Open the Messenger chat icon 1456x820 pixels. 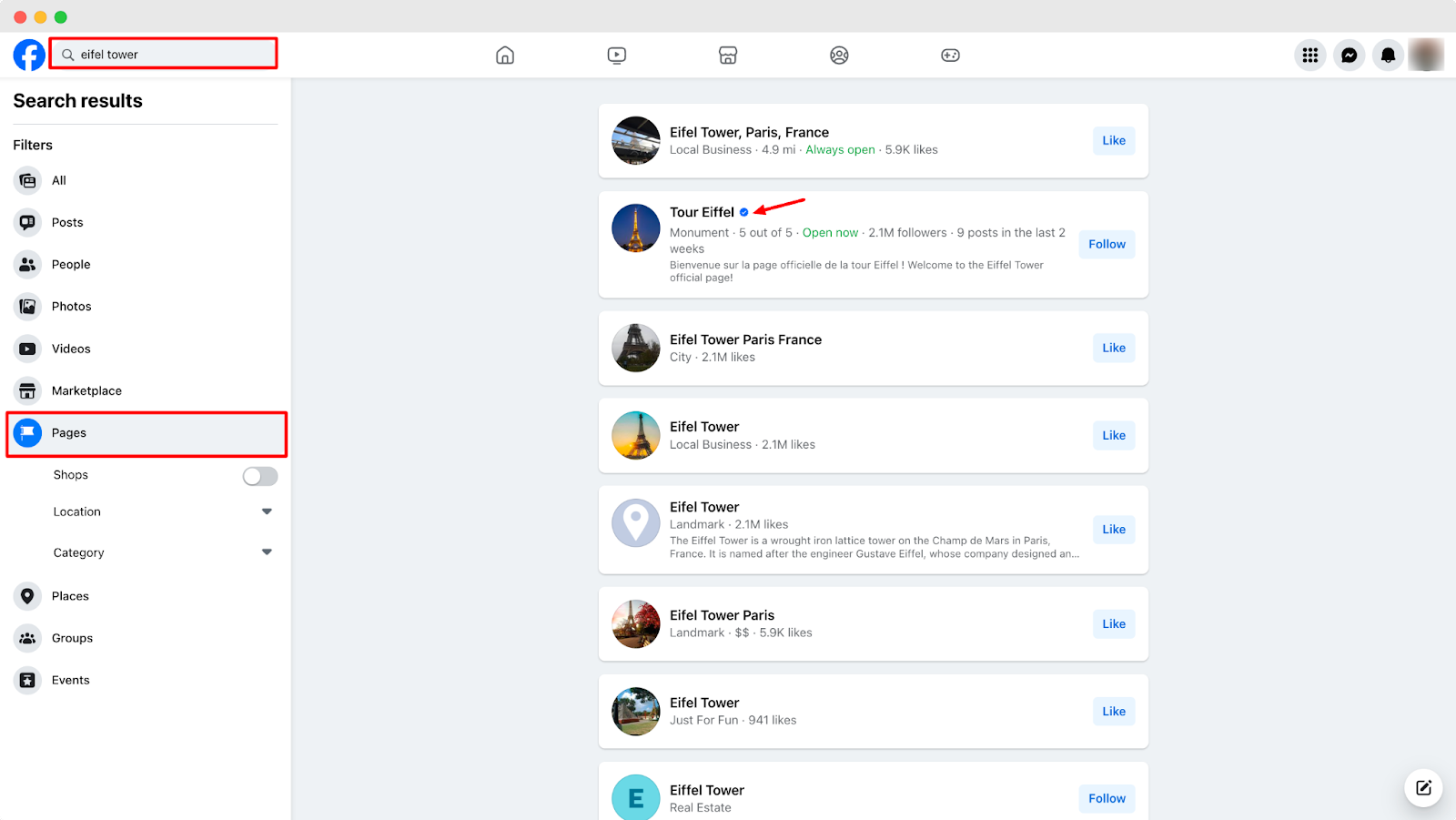1350,56
